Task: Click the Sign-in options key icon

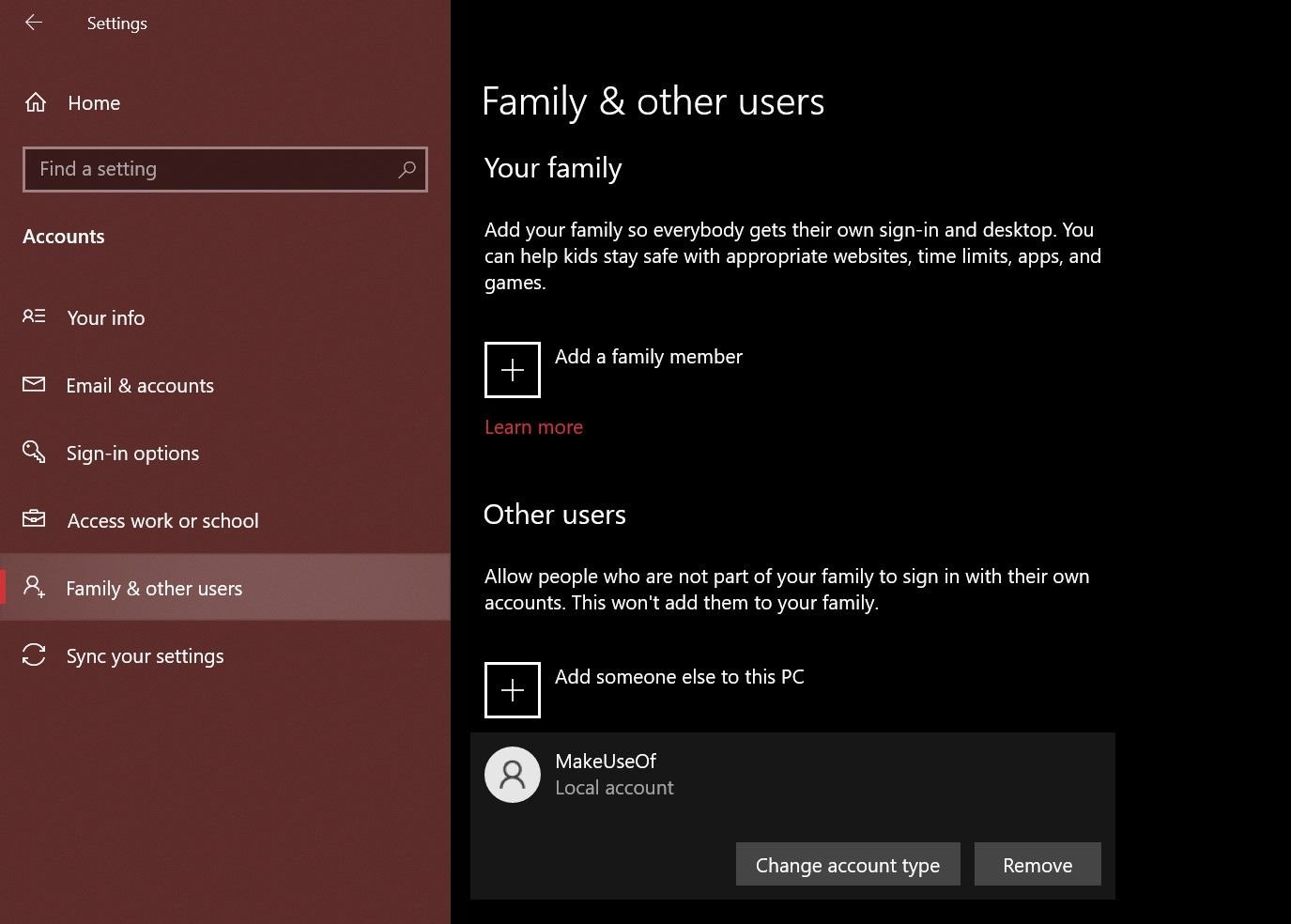Action: pyautogui.click(x=34, y=453)
